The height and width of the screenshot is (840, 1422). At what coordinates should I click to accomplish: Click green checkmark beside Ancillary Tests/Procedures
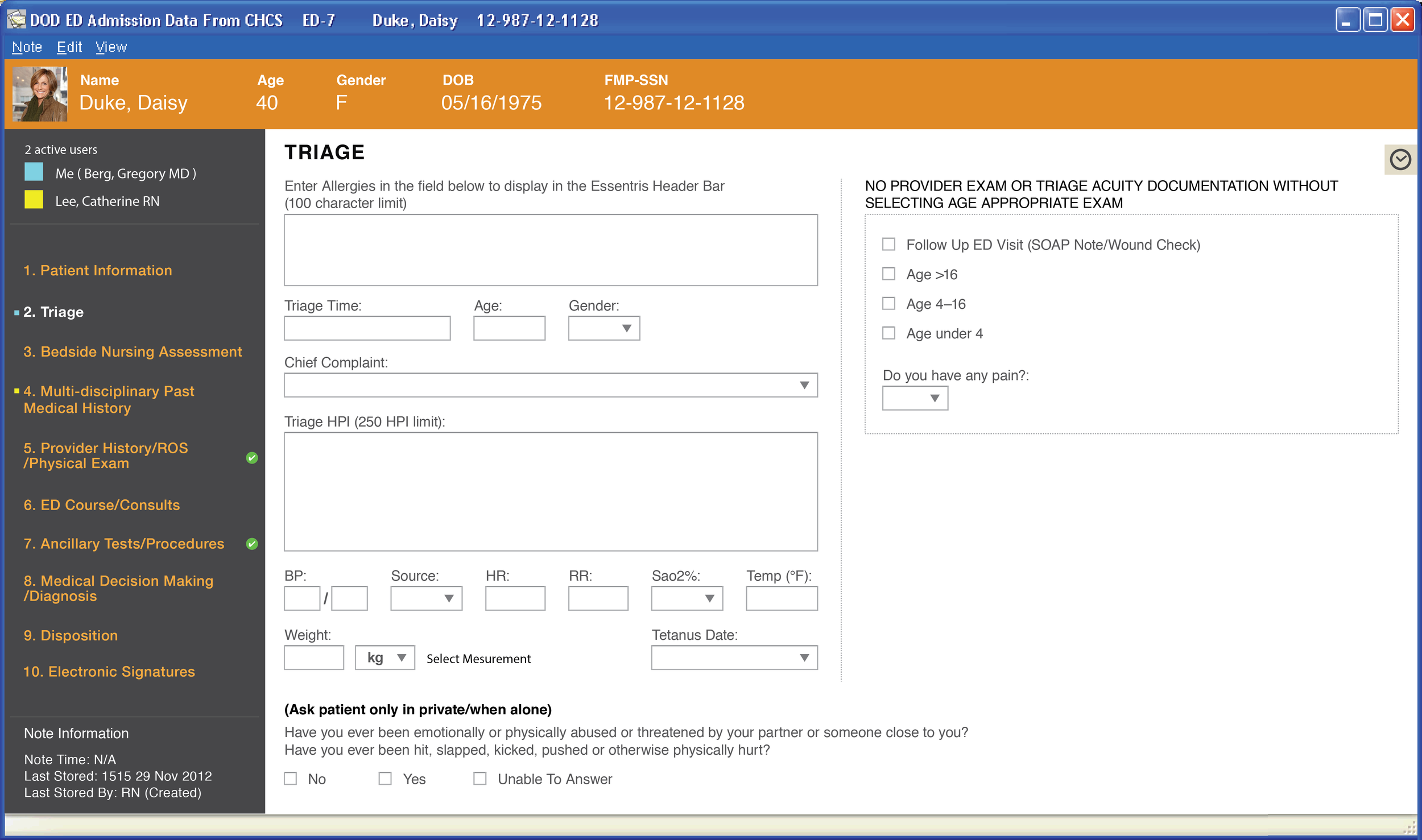pyautogui.click(x=253, y=543)
